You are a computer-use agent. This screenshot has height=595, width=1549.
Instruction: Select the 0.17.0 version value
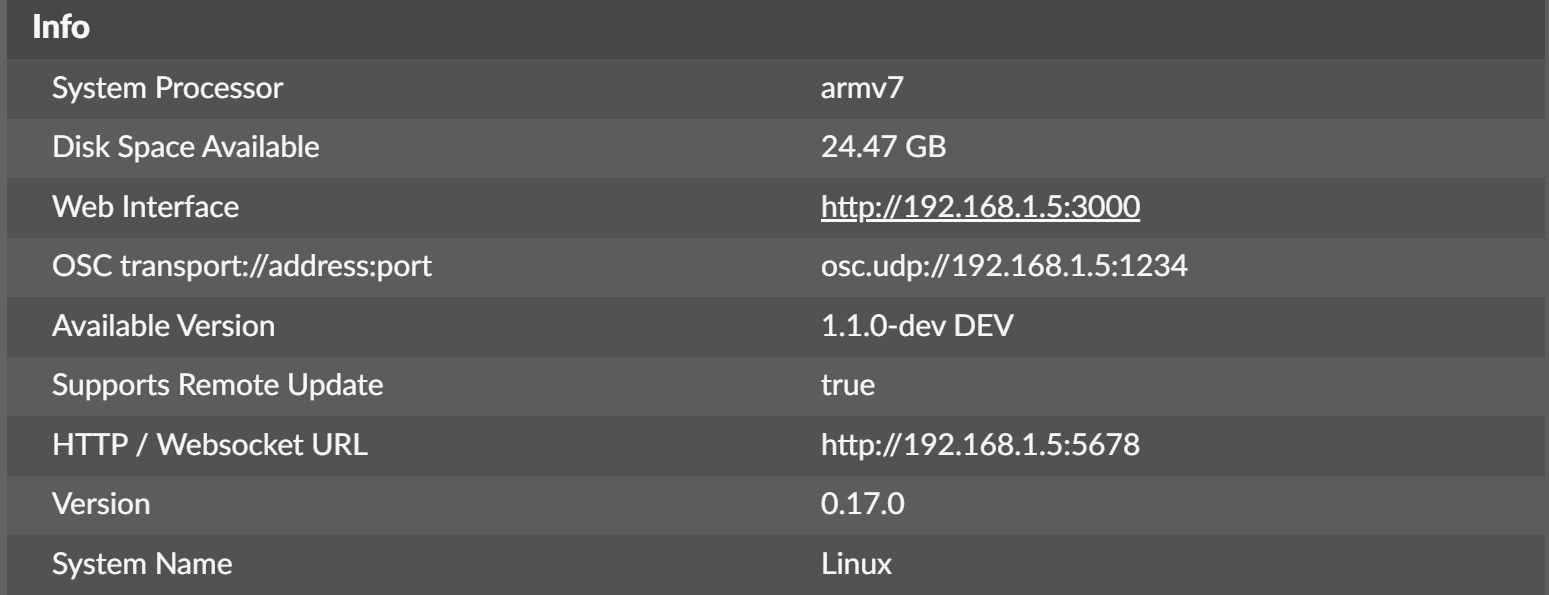(x=862, y=504)
